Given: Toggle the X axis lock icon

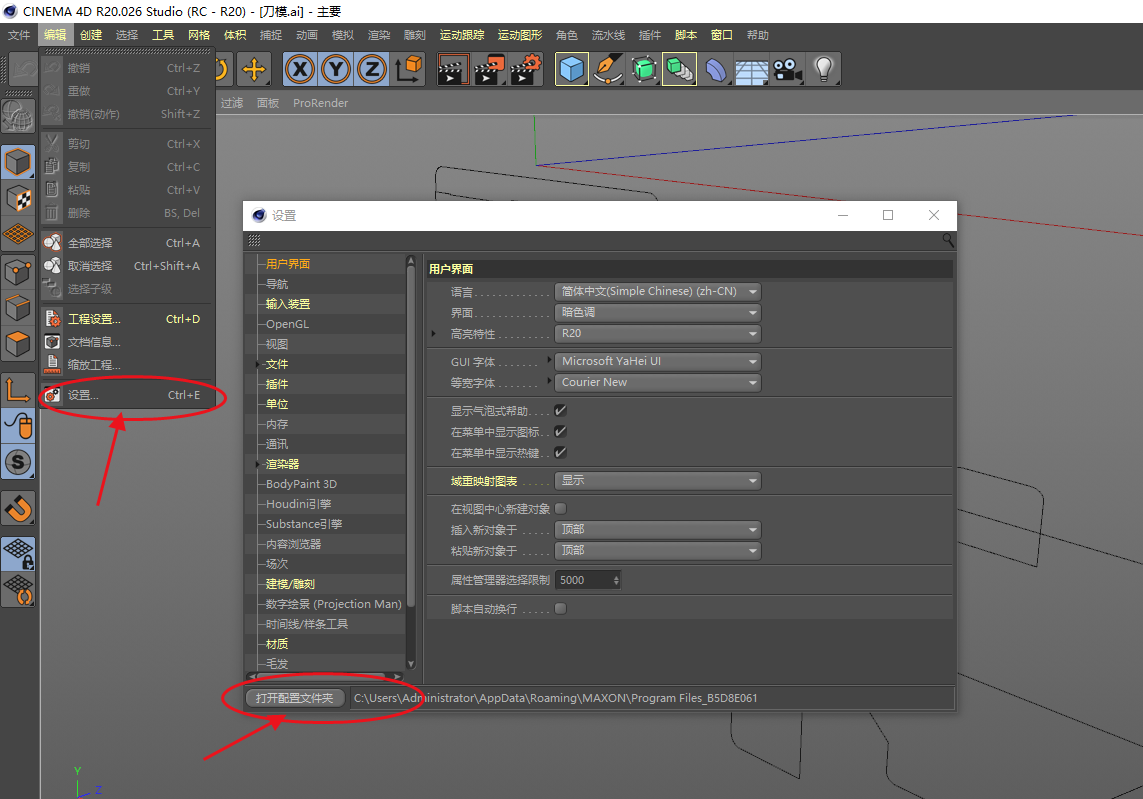Looking at the screenshot, I should tap(300, 69).
